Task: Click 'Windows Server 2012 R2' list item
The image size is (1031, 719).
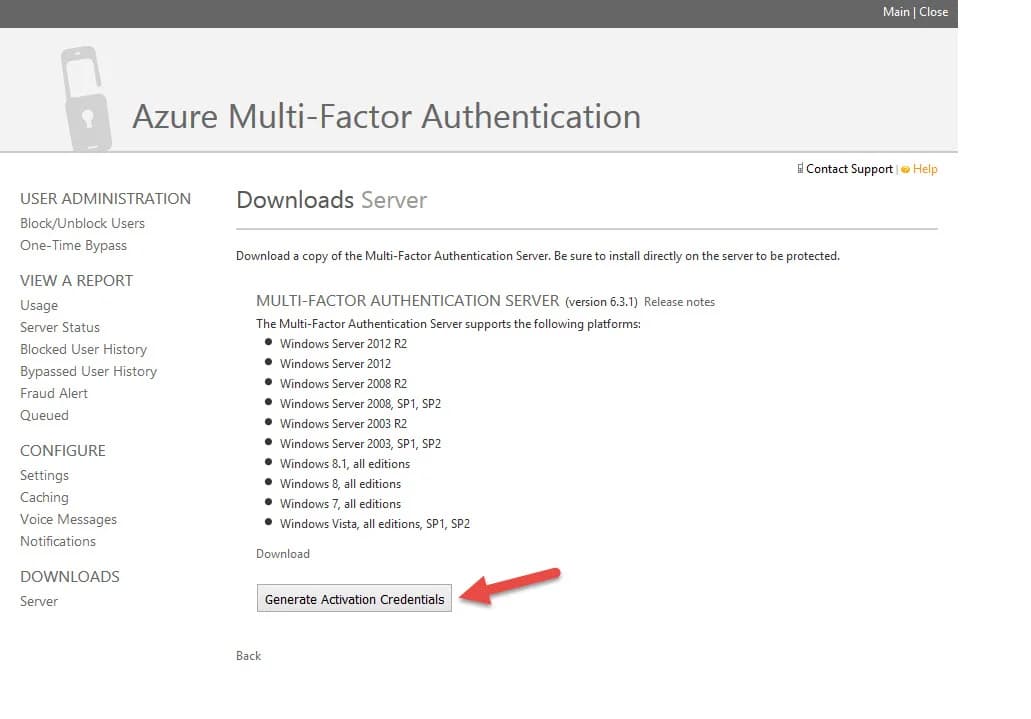Action: pos(343,343)
